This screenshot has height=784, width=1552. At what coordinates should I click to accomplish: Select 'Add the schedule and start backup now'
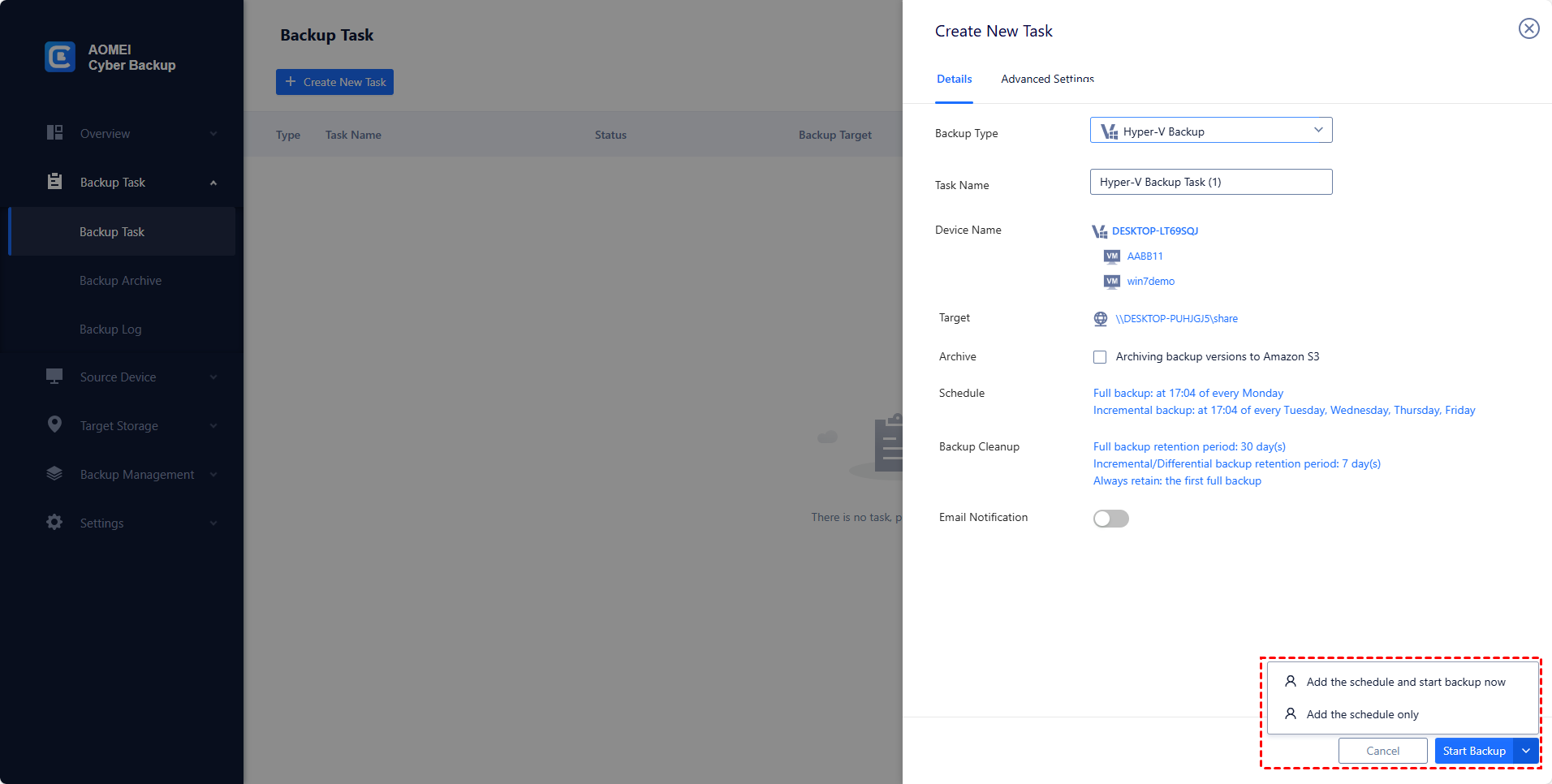pyautogui.click(x=1403, y=682)
